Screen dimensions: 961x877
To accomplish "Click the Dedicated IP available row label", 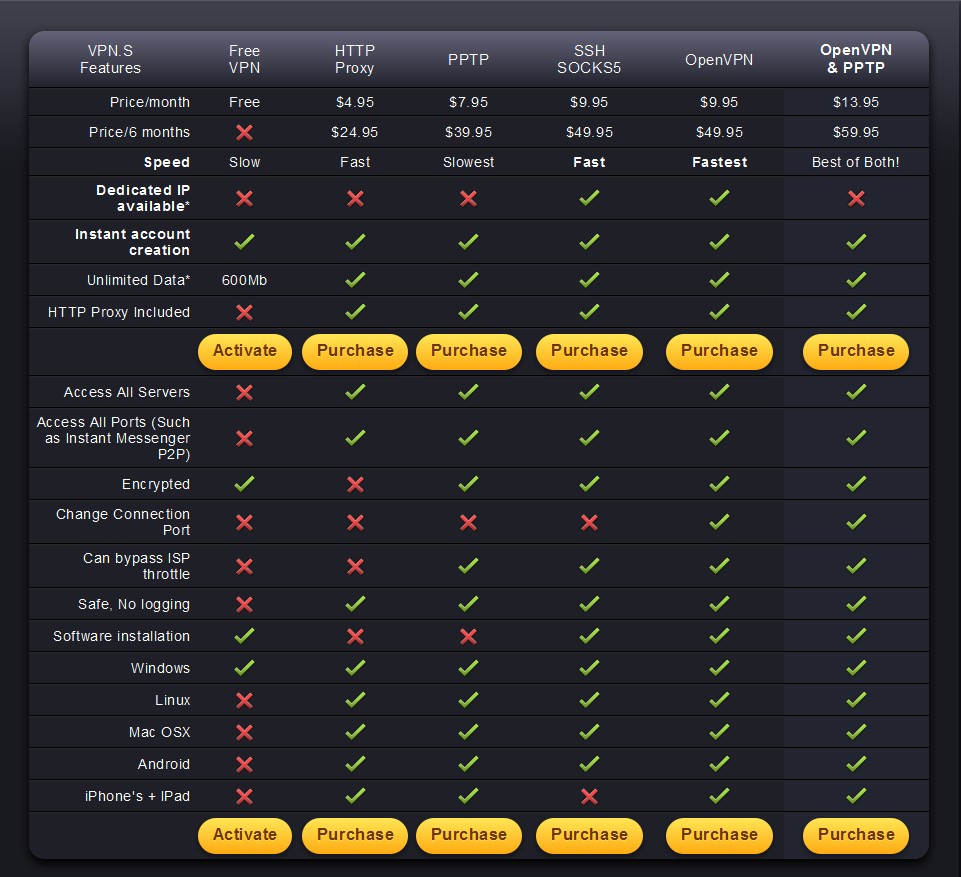I will click(x=143, y=198).
